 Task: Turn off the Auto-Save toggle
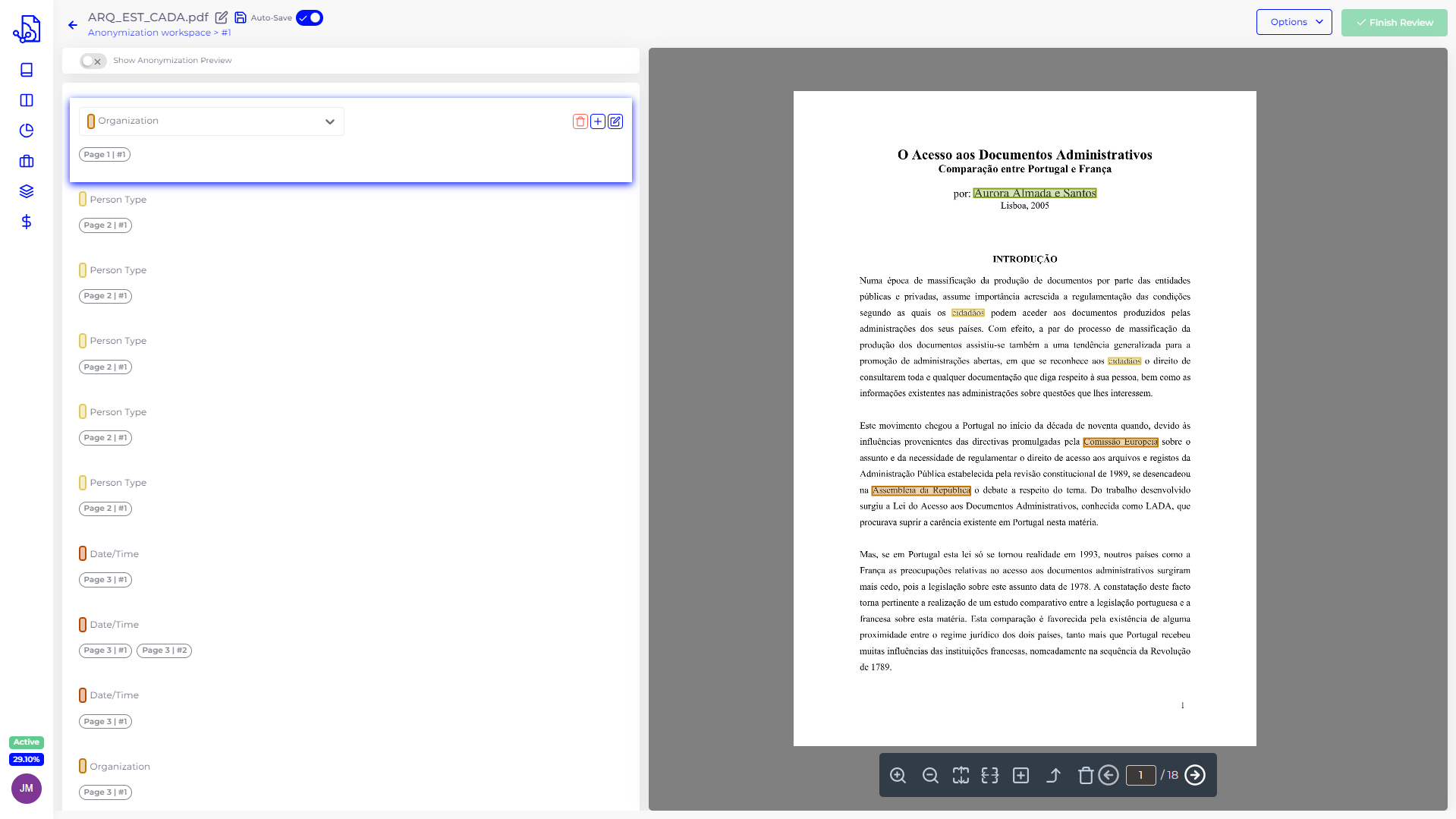coord(310,17)
